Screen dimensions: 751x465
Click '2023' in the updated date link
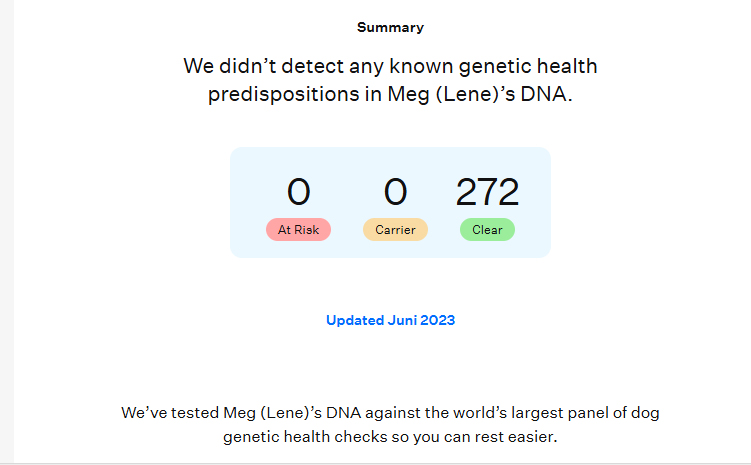point(437,320)
